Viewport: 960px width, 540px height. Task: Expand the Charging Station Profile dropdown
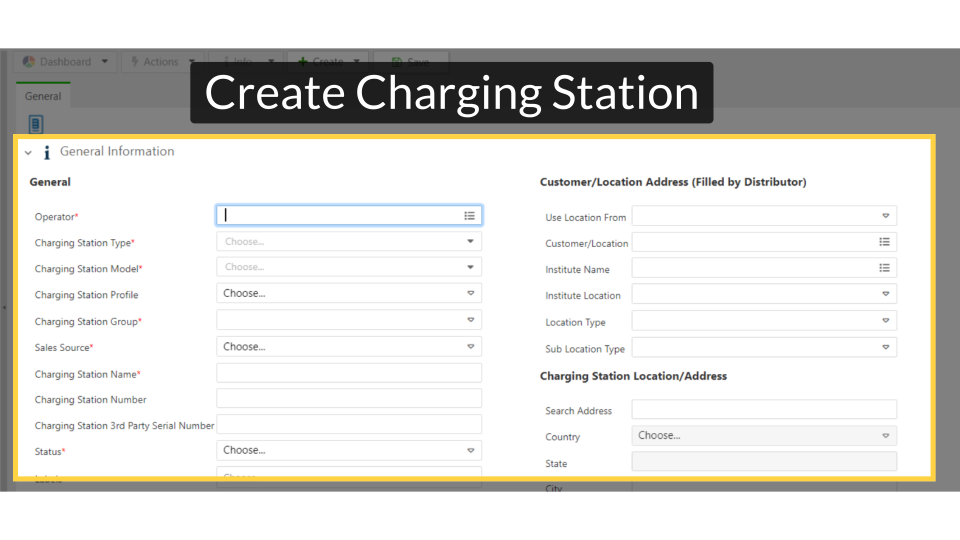349,293
